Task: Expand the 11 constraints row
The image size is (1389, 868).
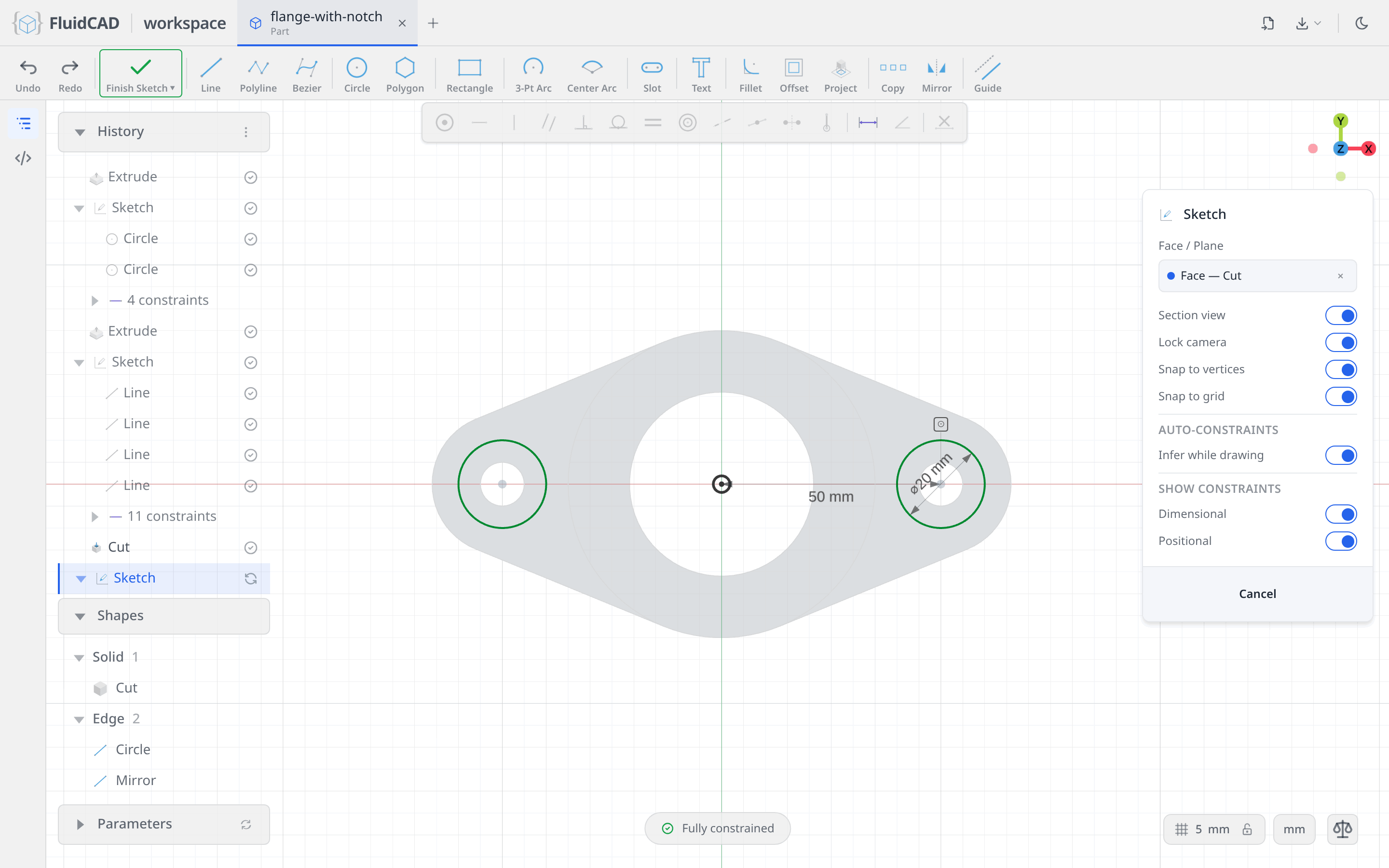Action: point(95,516)
